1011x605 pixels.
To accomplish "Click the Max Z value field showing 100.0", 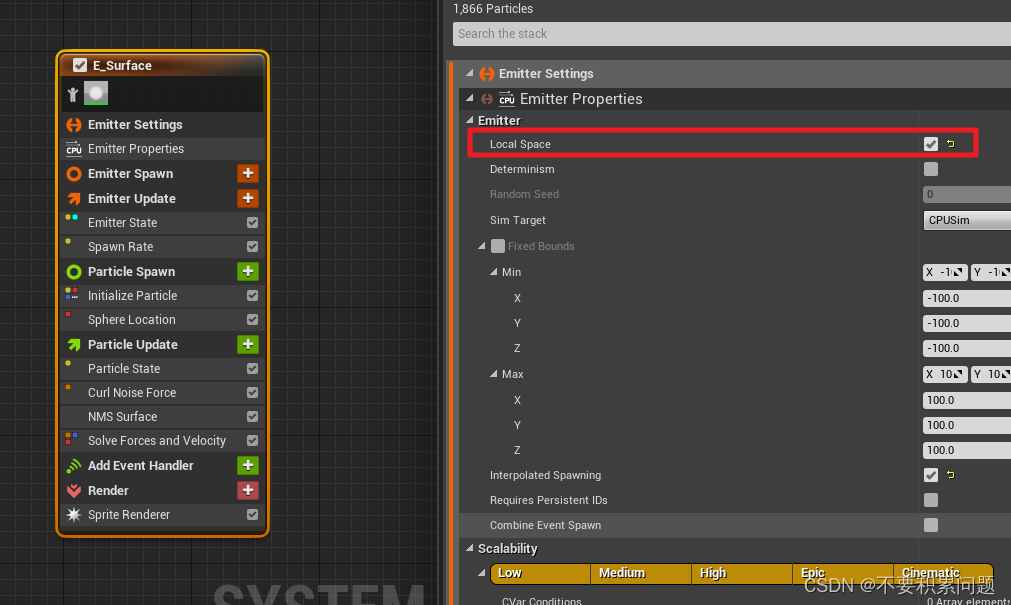I will point(967,450).
